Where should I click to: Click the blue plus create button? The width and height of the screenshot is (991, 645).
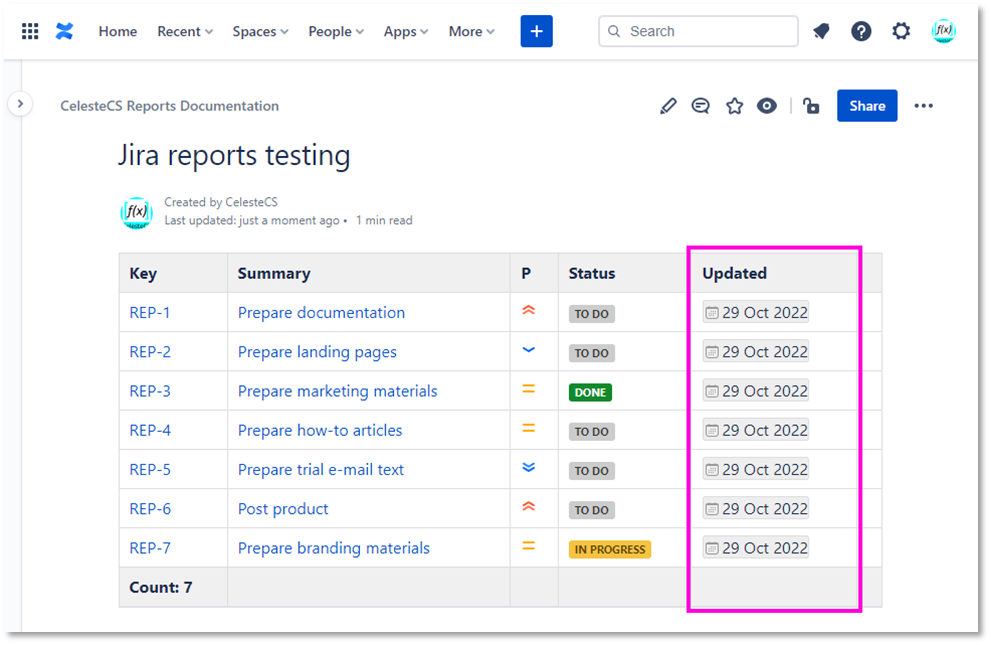[537, 31]
